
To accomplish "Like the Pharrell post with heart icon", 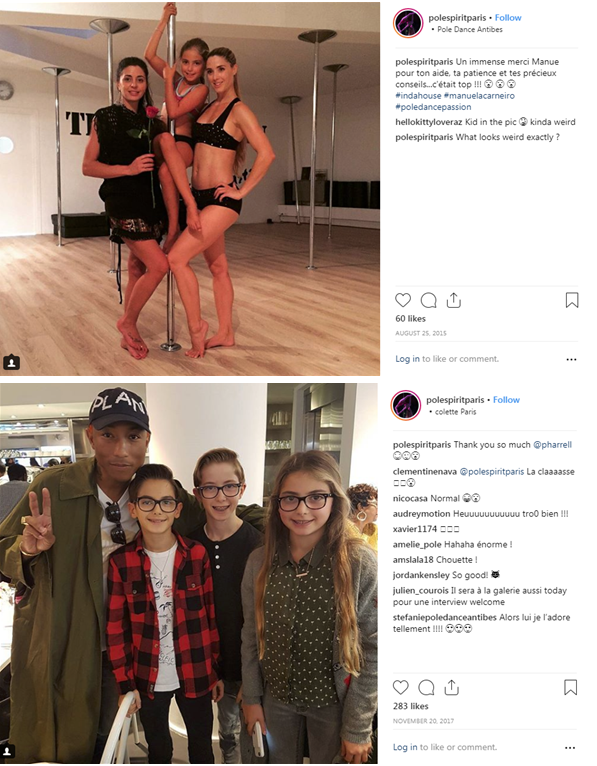I will 401,687.
